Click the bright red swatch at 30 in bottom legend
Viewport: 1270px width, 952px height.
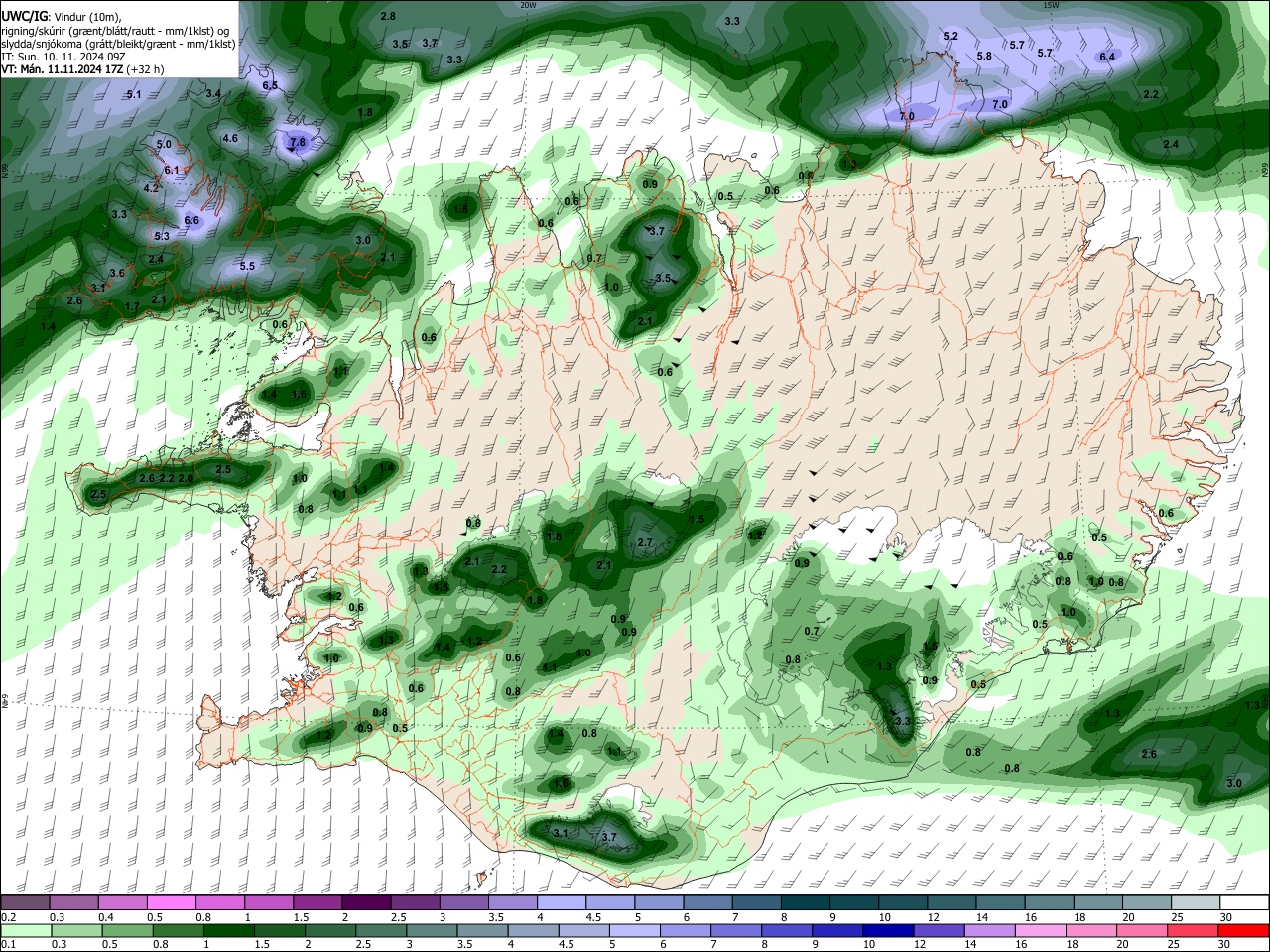1242,930
